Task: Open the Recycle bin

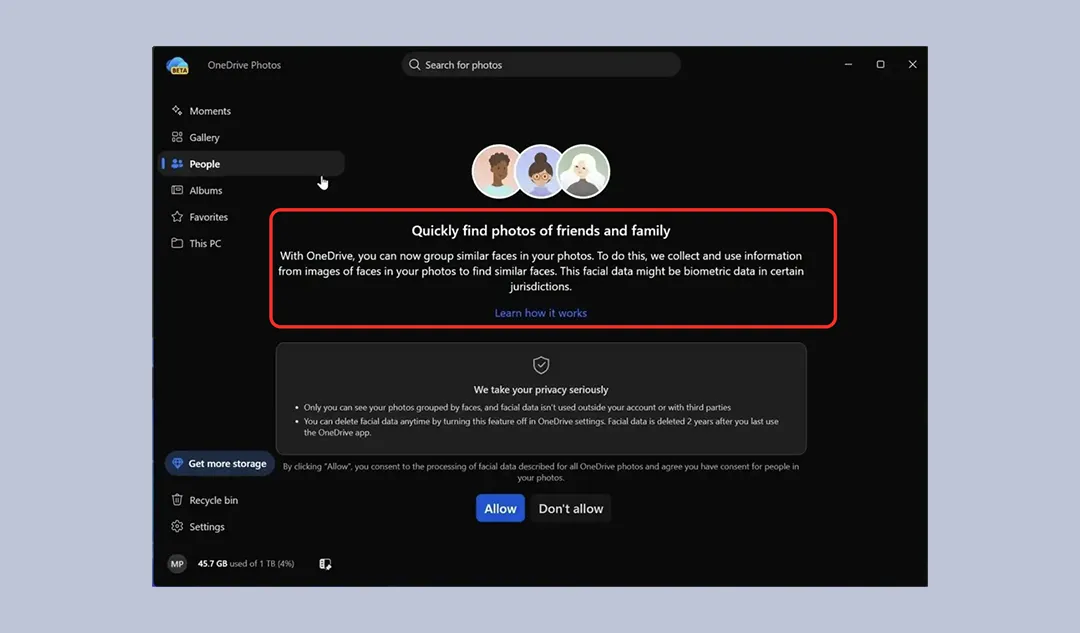Action: 214,500
